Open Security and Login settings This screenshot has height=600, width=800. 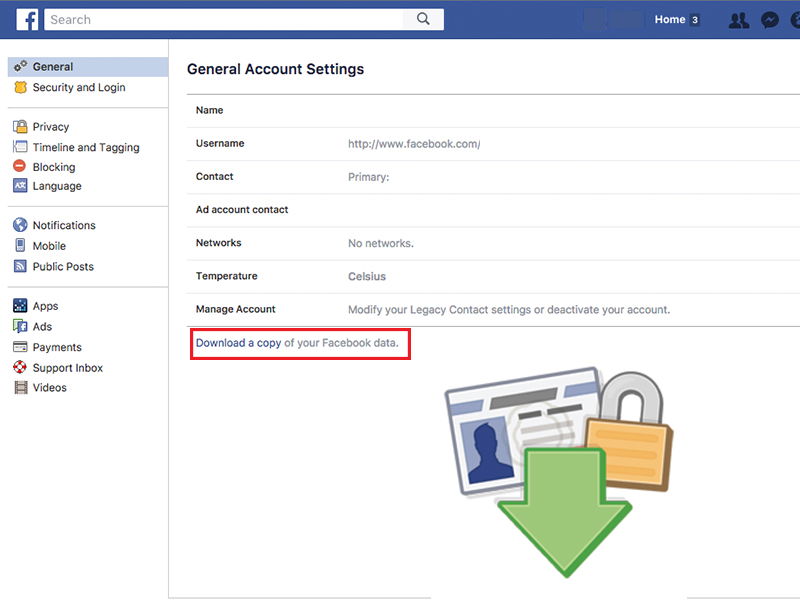click(x=79, y=87)
